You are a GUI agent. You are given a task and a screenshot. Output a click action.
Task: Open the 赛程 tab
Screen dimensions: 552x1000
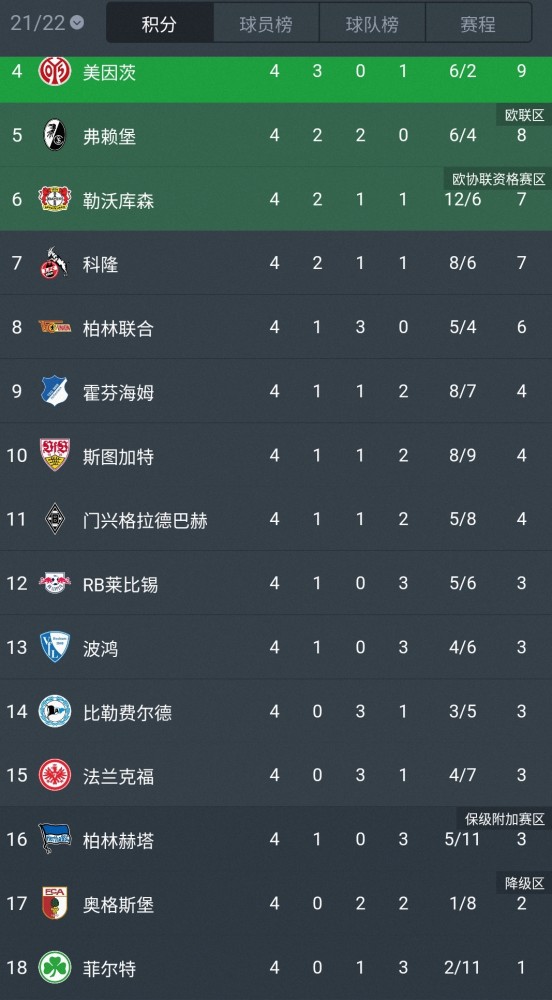(478, 24)
